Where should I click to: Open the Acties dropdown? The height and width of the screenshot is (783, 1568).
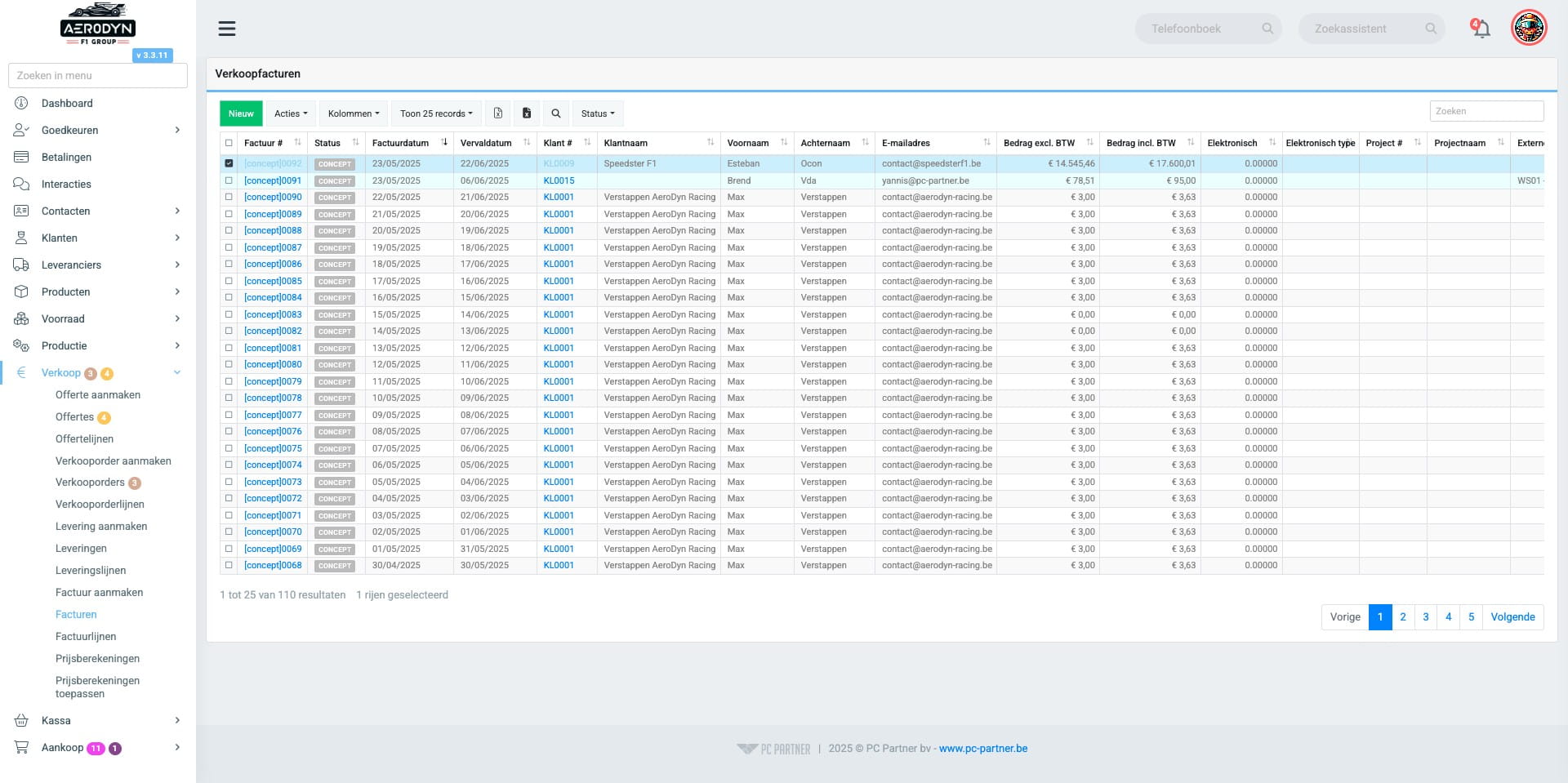(291, 113)
